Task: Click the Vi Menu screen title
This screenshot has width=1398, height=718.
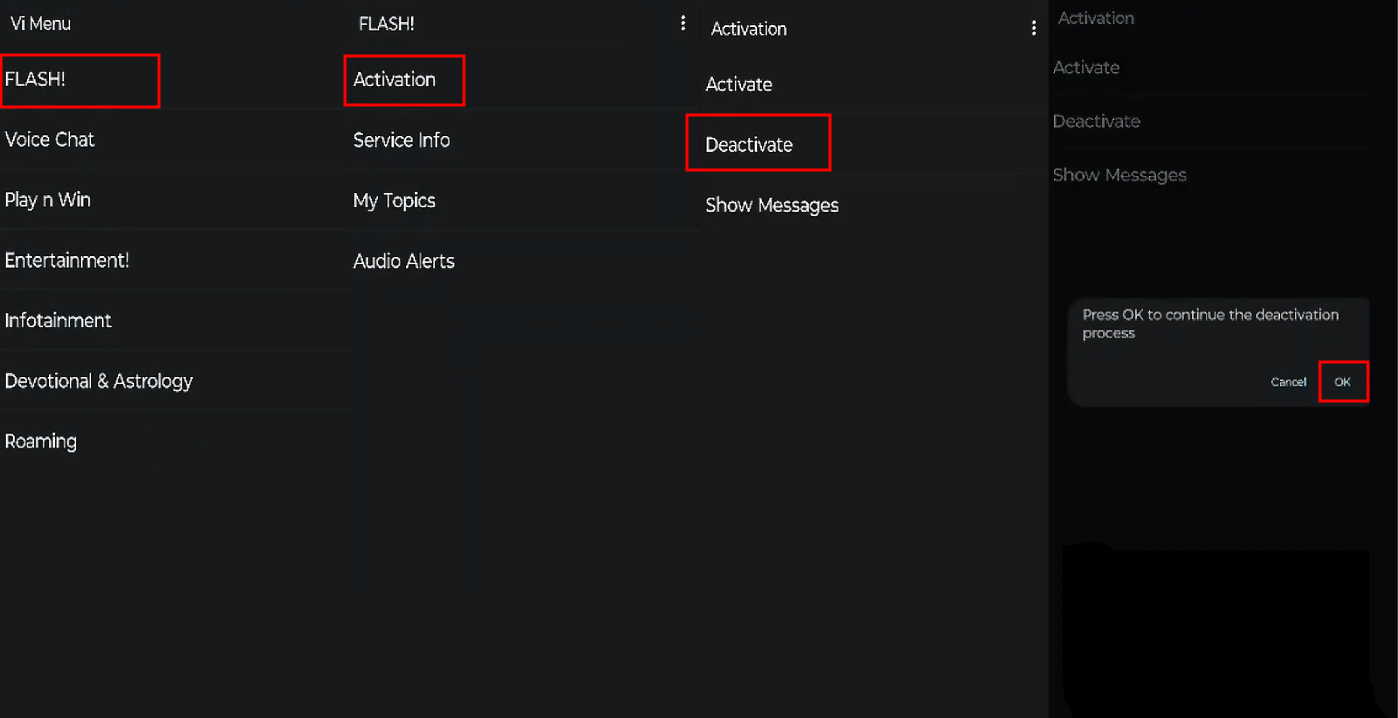Action: (x=40, y=23)
